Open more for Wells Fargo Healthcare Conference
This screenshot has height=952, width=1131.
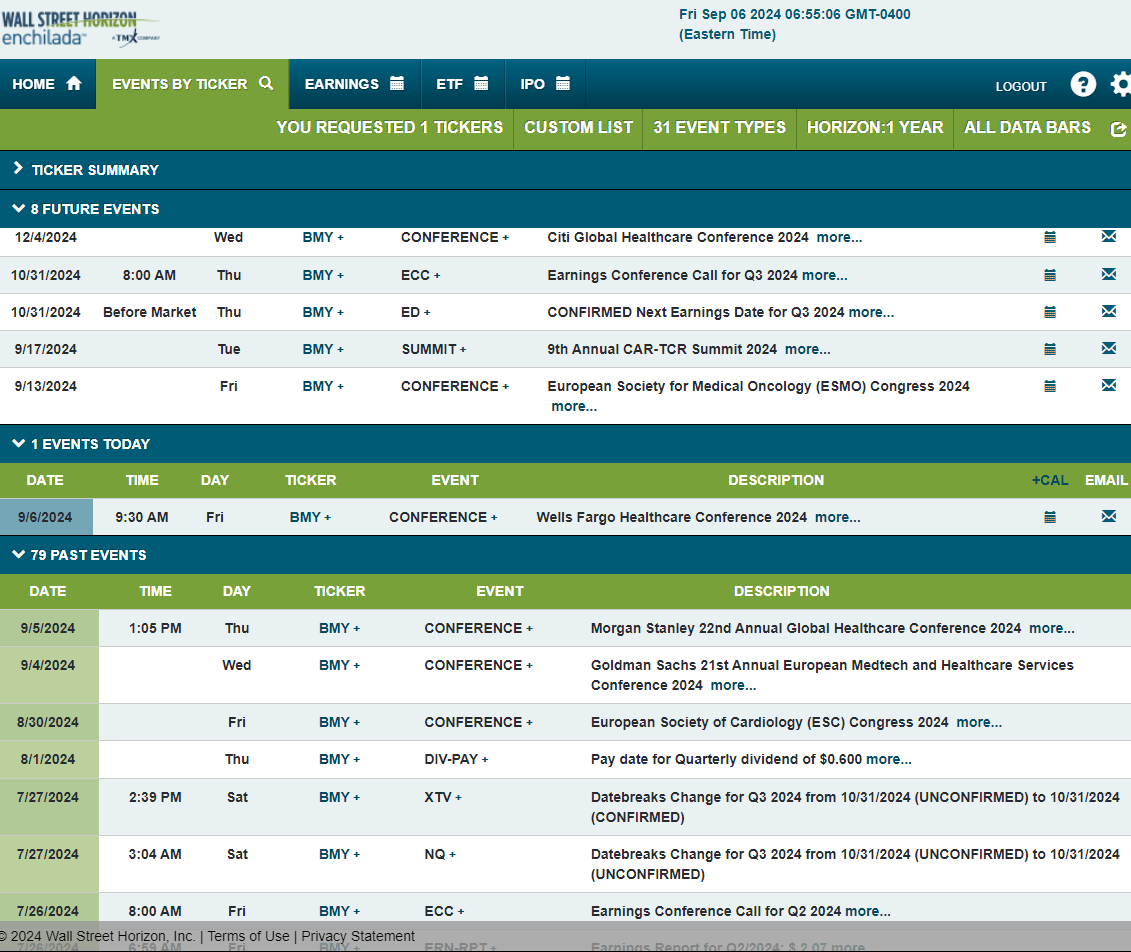pyautogui.click(x=837, y=517)
